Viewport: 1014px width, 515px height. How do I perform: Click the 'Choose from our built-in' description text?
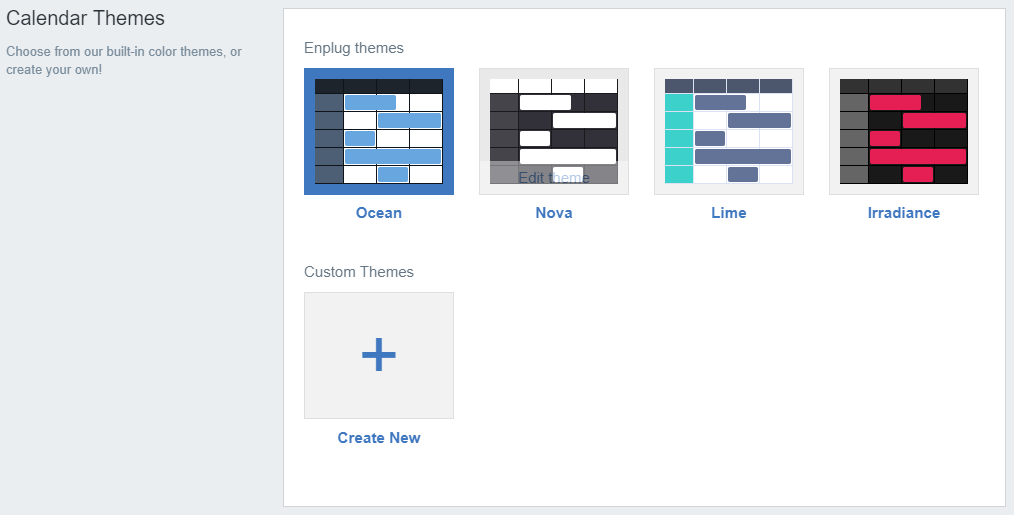[x=124, y=60]
